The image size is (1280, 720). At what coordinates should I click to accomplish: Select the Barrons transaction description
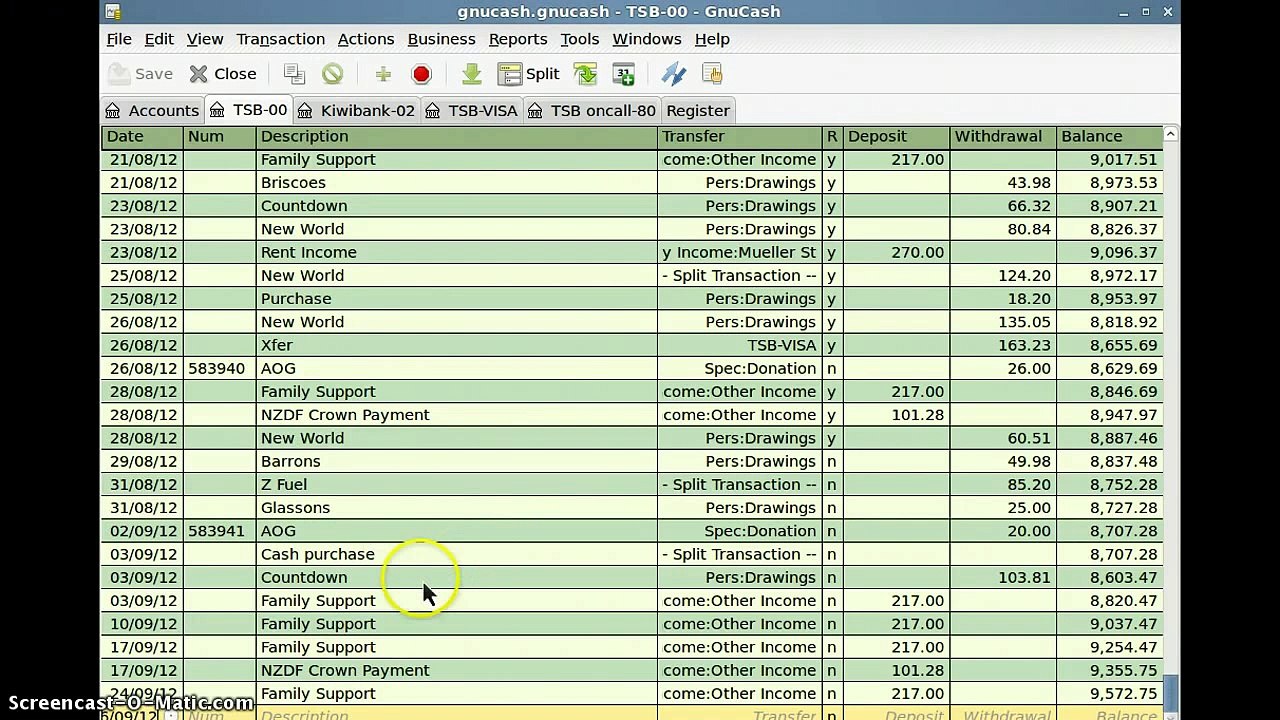point(457,461)
